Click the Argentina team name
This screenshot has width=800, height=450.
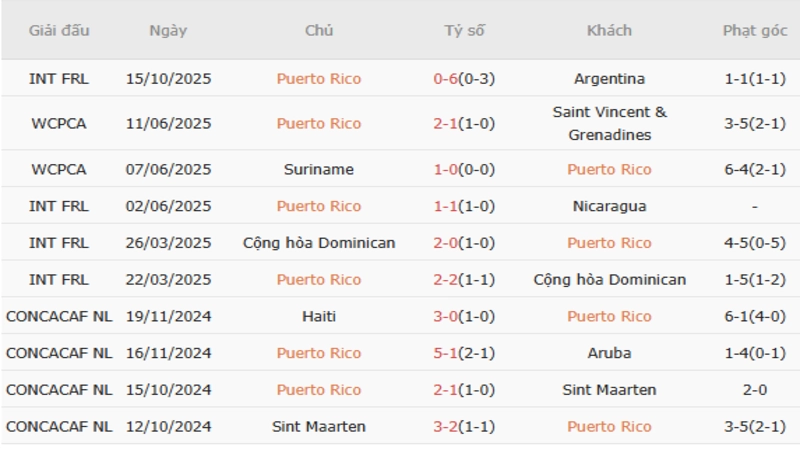click(609, 79)
